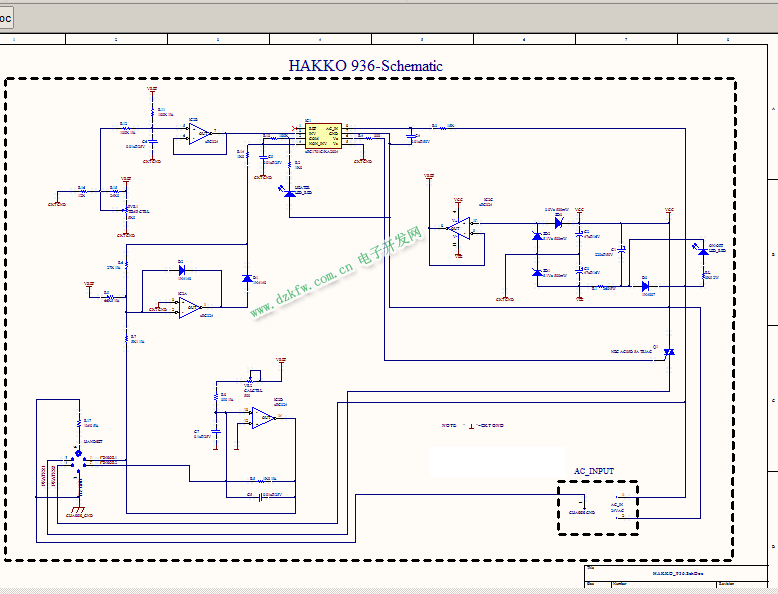Screen dimensions: 778x594
Task: Select the heater connector on the left
Action: (x=78, y=458)
